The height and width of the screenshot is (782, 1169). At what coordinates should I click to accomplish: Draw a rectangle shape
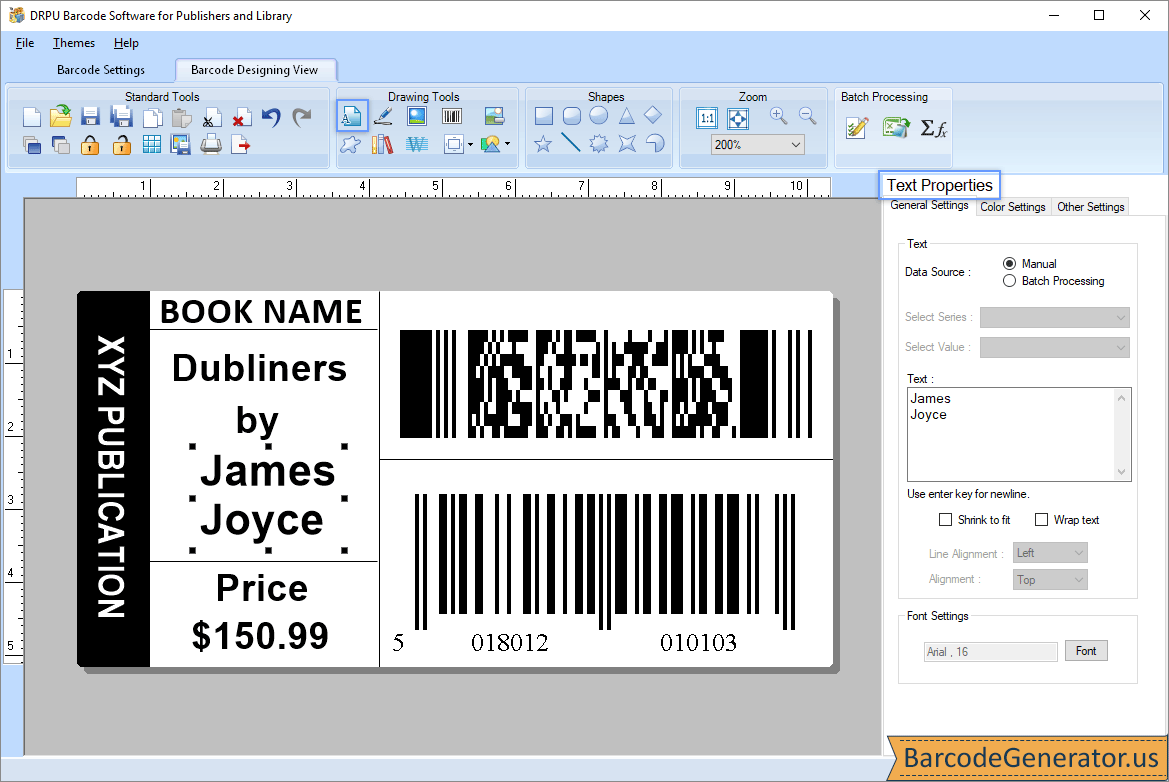coord(544,116)
